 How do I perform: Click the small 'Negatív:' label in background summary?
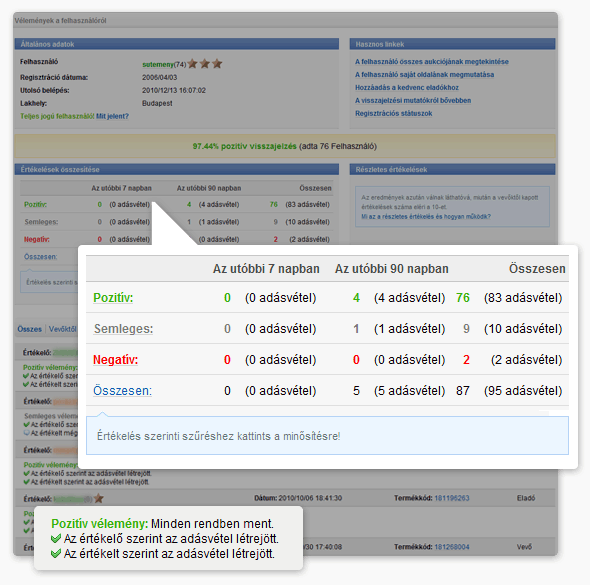[36, 239]
